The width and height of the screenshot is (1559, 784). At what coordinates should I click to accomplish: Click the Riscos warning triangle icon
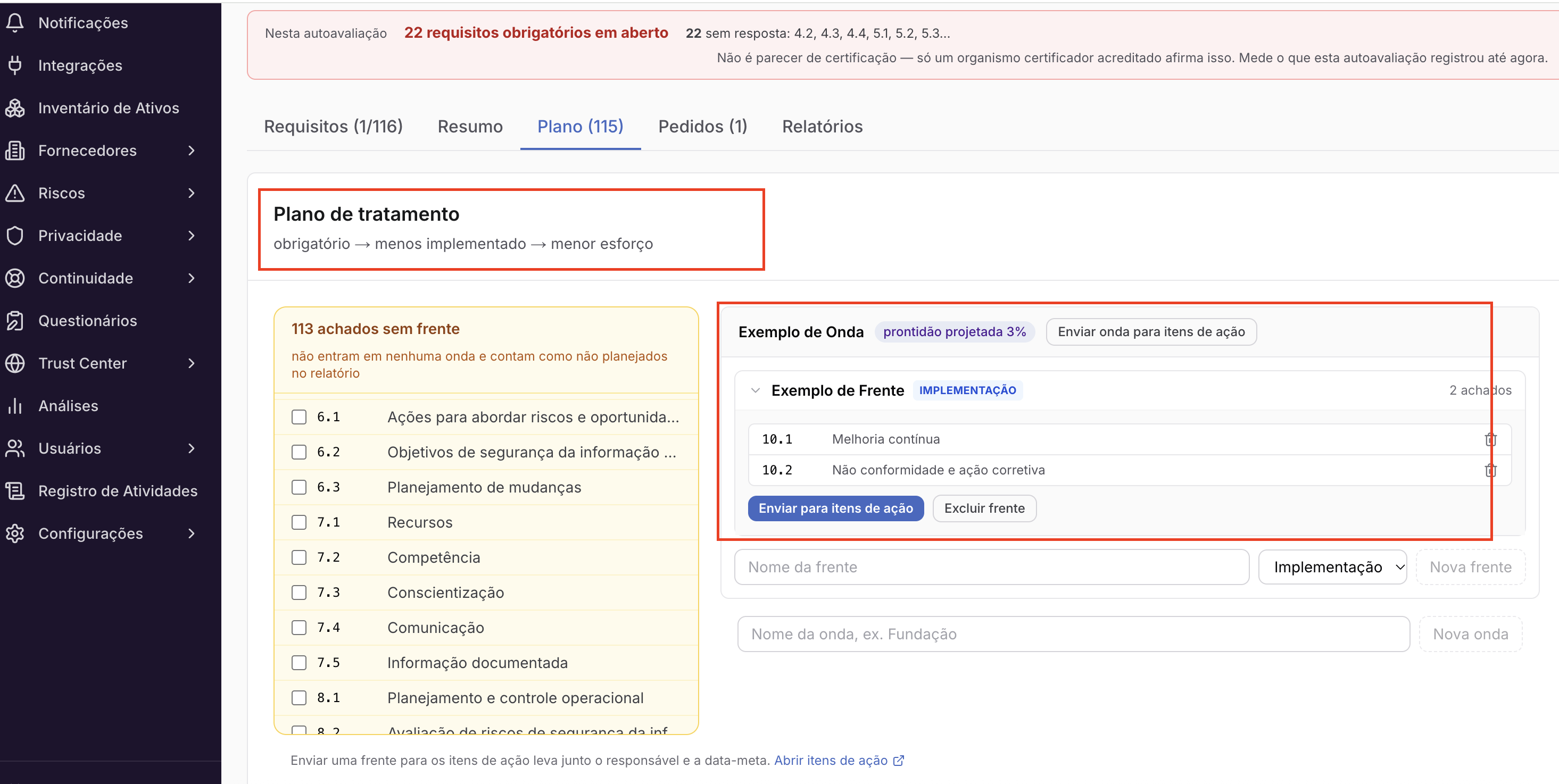click(x=15, y=193)
